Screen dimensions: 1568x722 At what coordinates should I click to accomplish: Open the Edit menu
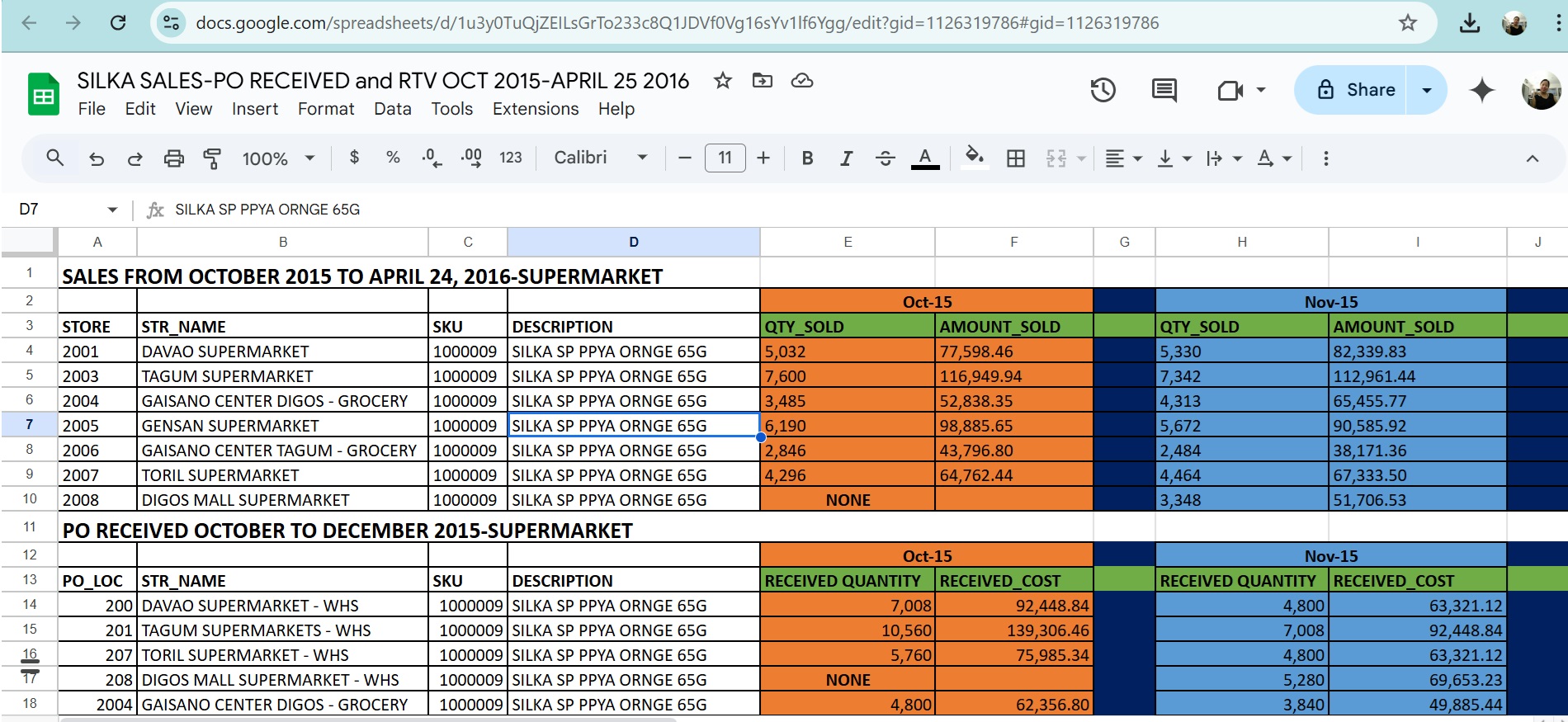point(140,109)
